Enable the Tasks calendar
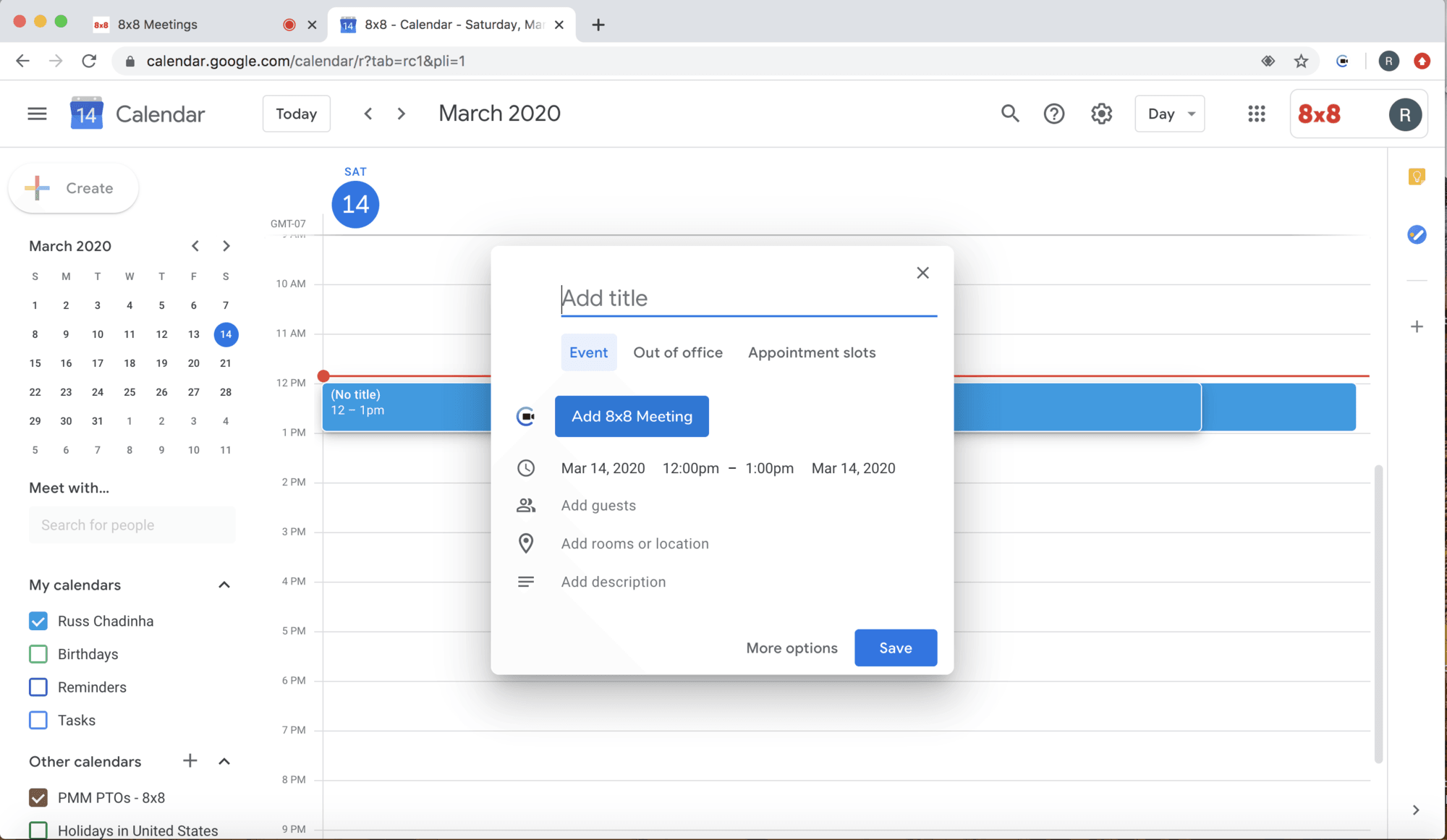The width and height of the screenshot is (1447, 840). pos(38,720)
